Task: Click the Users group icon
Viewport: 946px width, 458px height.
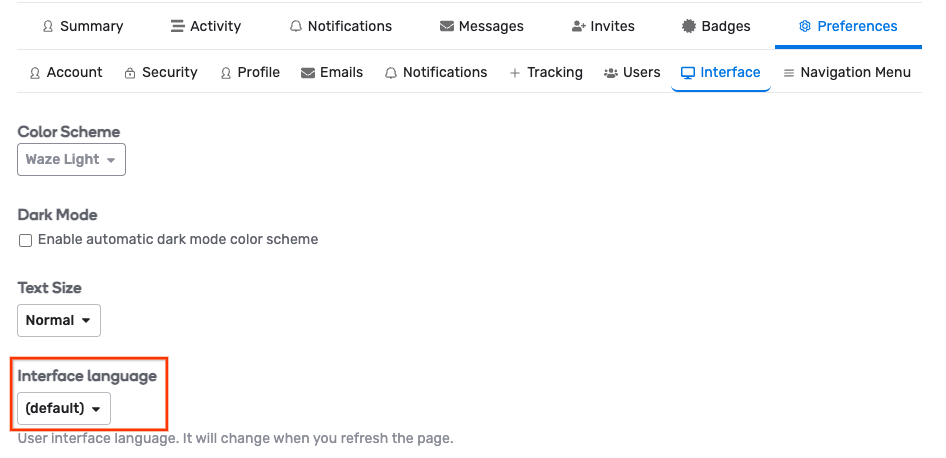Action: pyautogui.click(x=610, y=73)
